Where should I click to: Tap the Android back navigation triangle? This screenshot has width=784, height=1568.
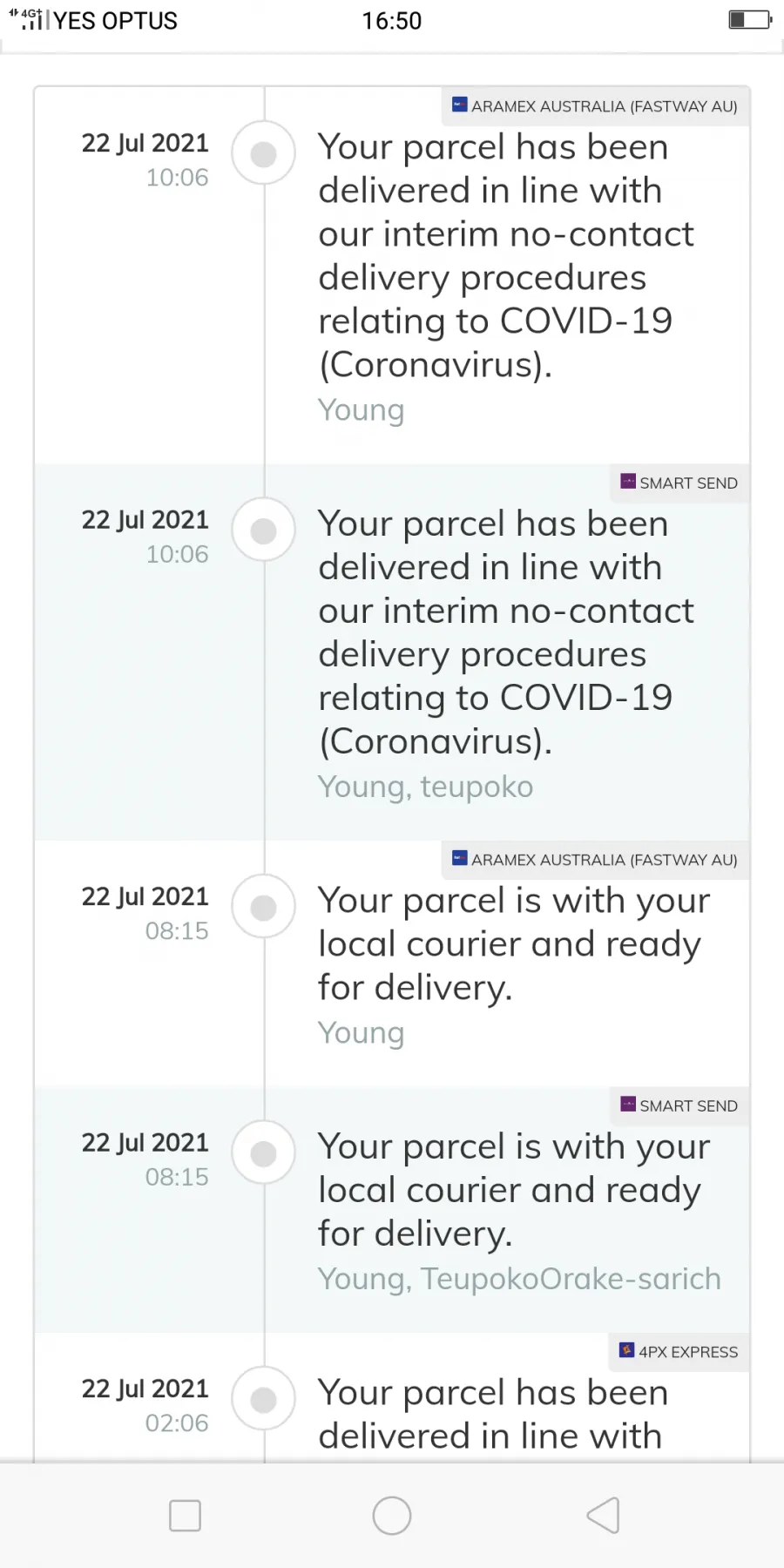pyautogui.click(x=603, y=1516)
